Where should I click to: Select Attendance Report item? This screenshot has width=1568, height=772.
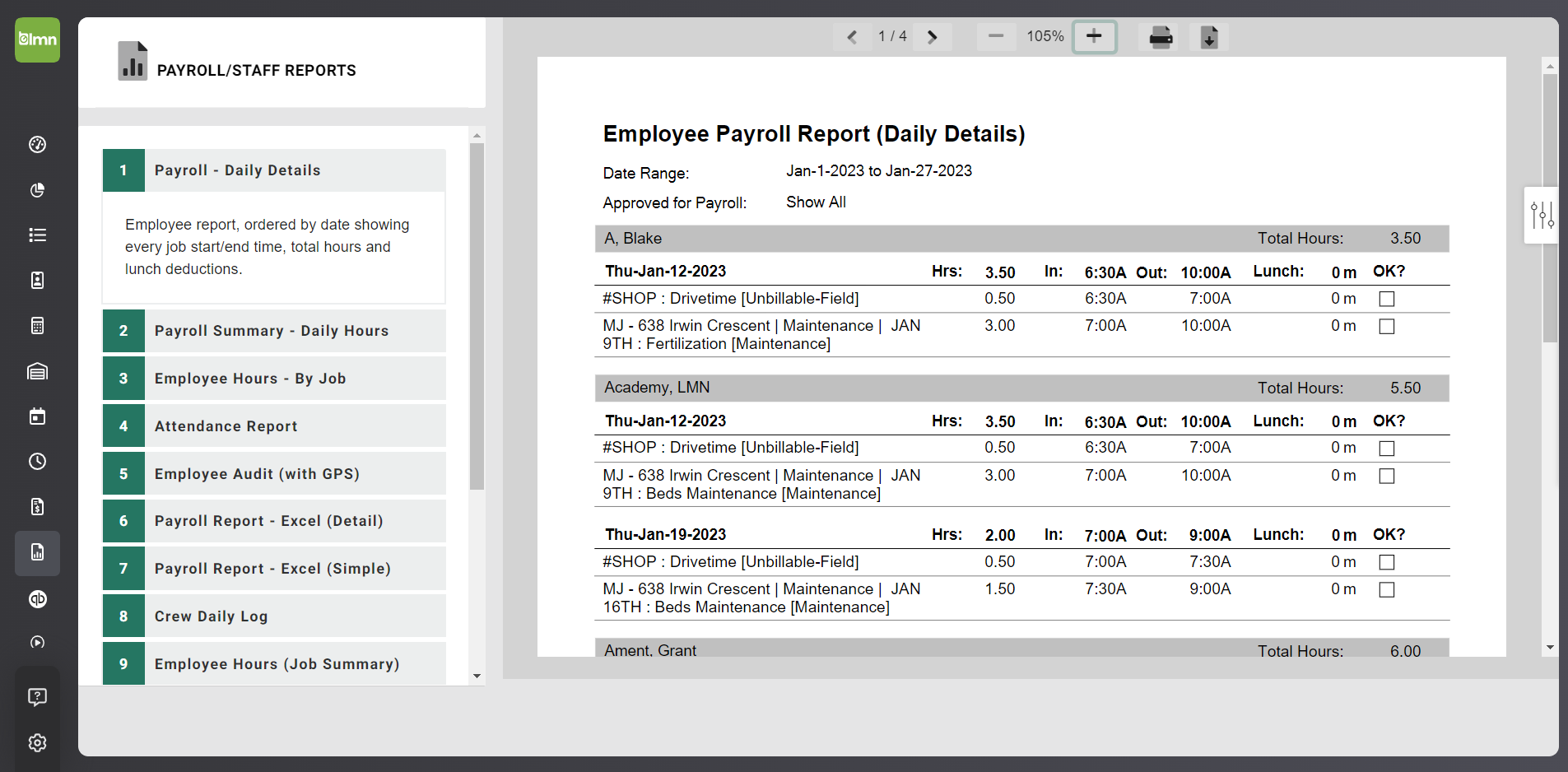pos(274,426)
